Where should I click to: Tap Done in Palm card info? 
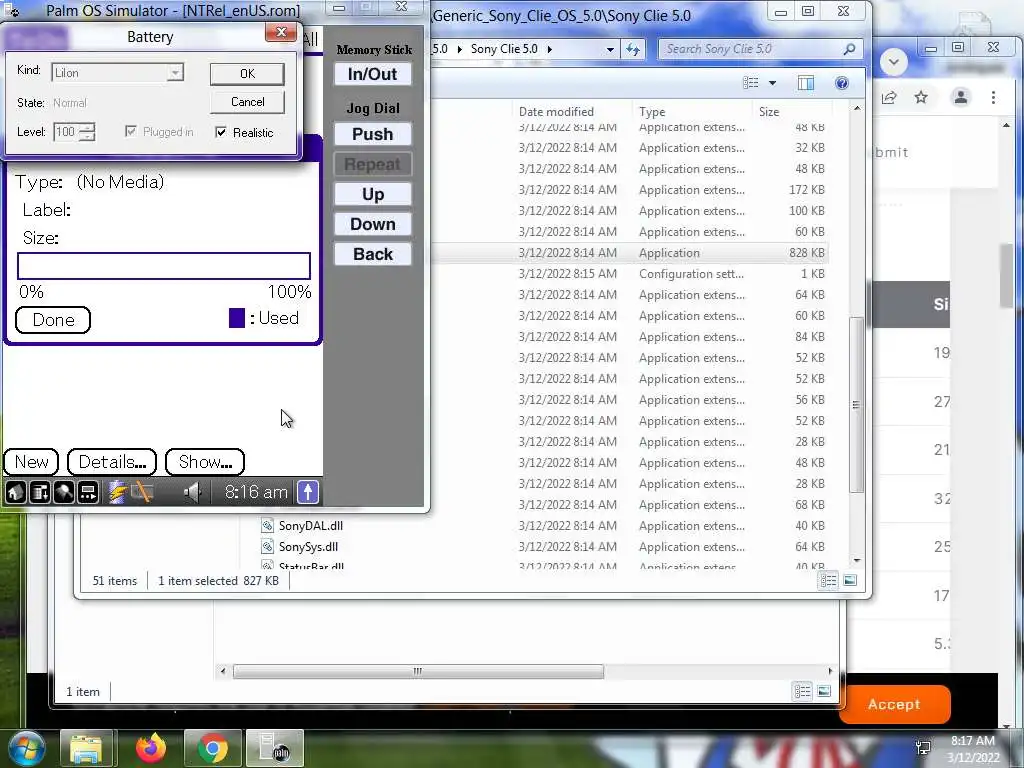pos(53,319)
